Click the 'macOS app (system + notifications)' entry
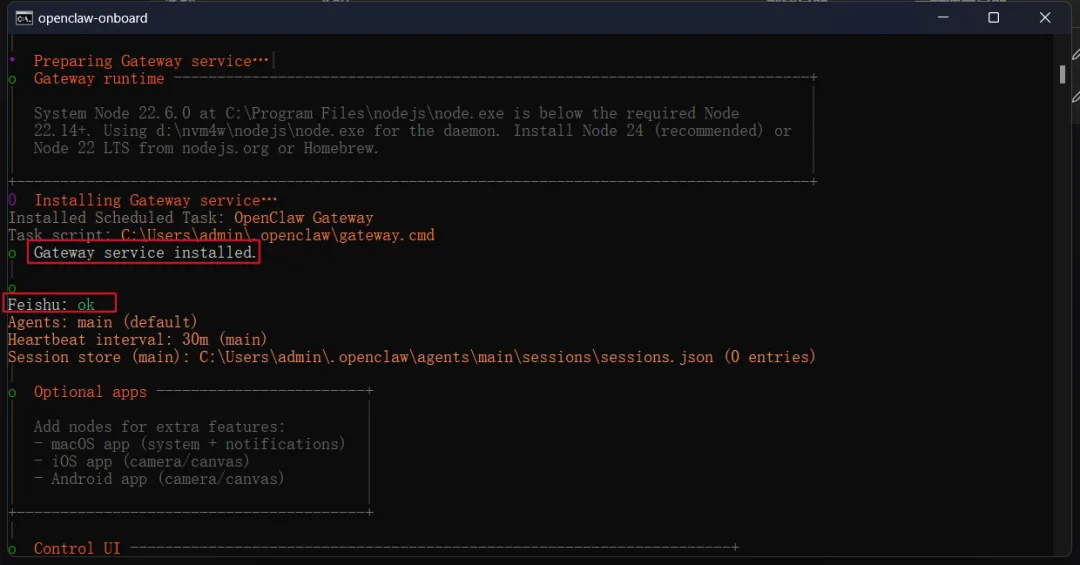1080x565 pixels. [x=189, y=444]
